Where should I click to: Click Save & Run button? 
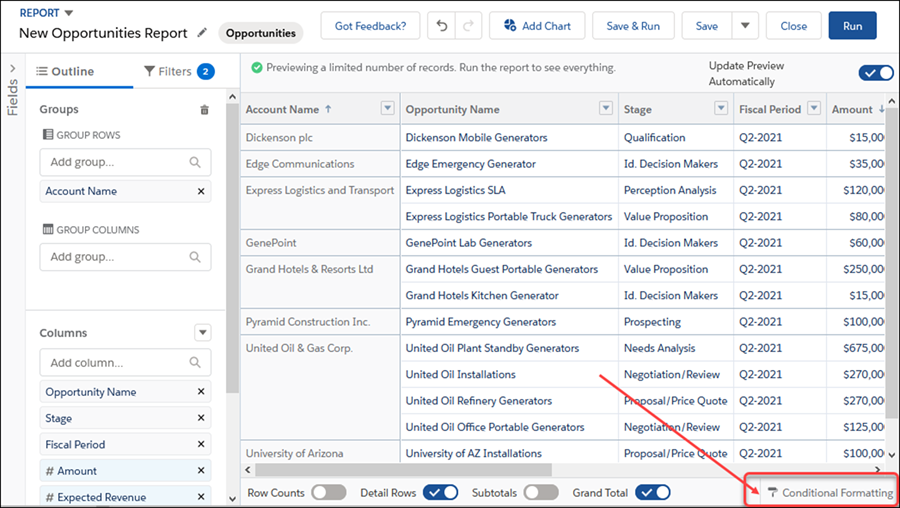coord(633,26)
